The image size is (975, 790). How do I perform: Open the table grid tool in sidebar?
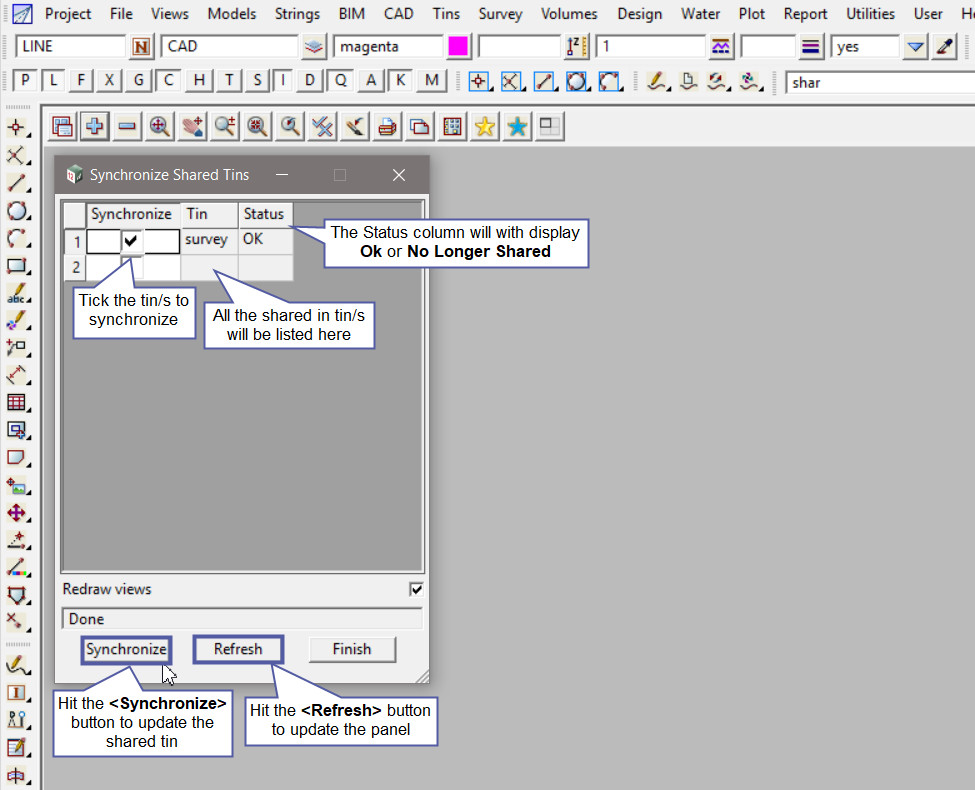coord(17,402)
